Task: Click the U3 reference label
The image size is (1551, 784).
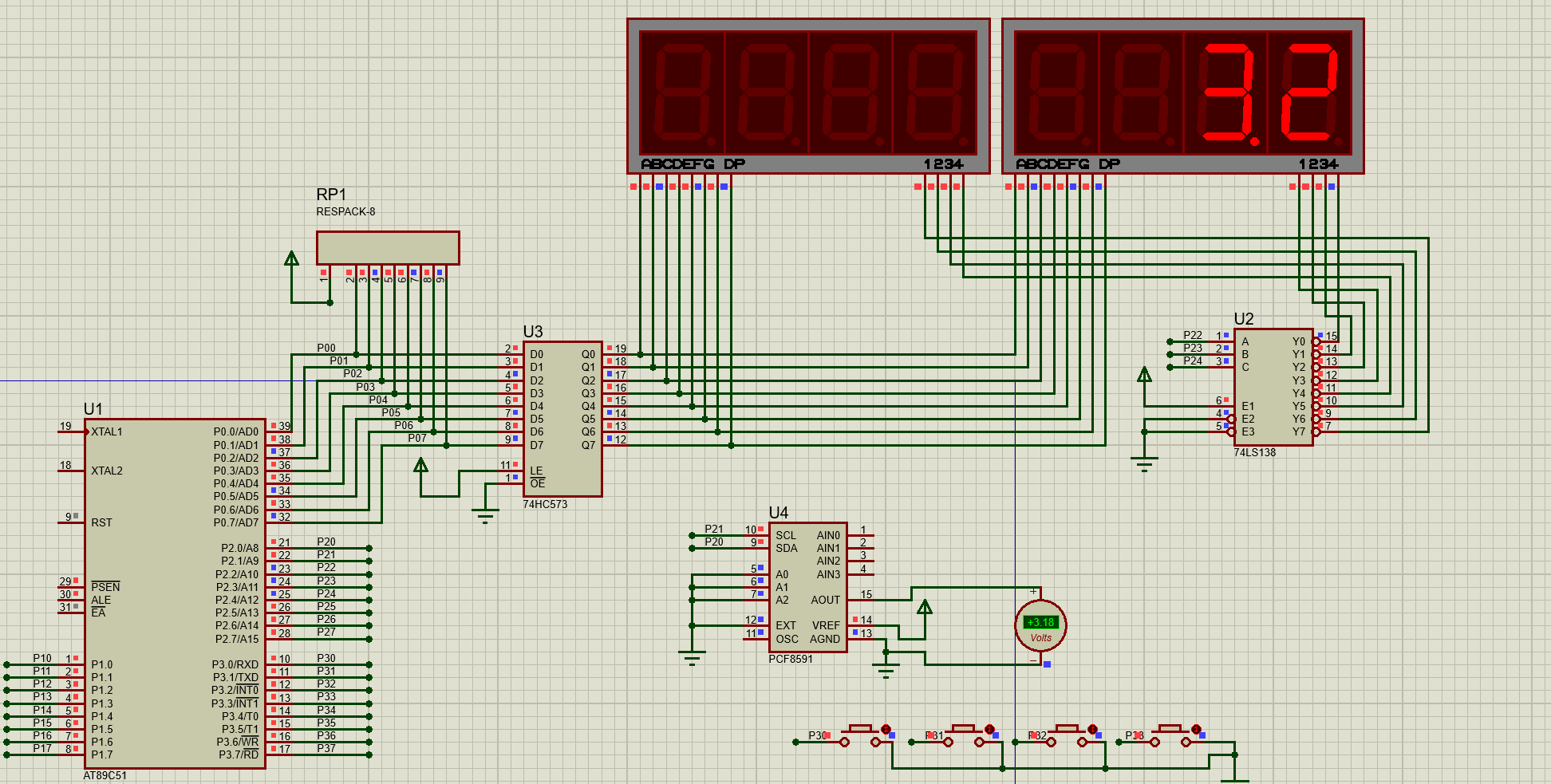Action: coord(533,331)
